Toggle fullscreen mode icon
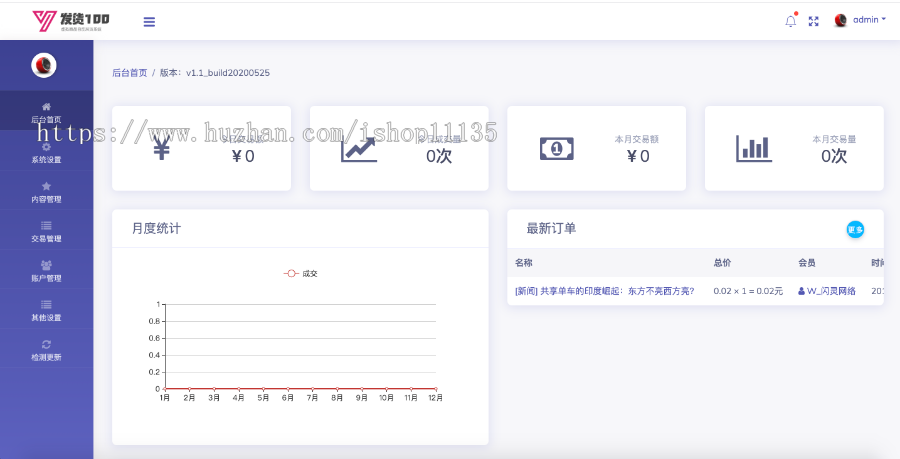Viewport: 900px width, 459px height. click(813, 21)
